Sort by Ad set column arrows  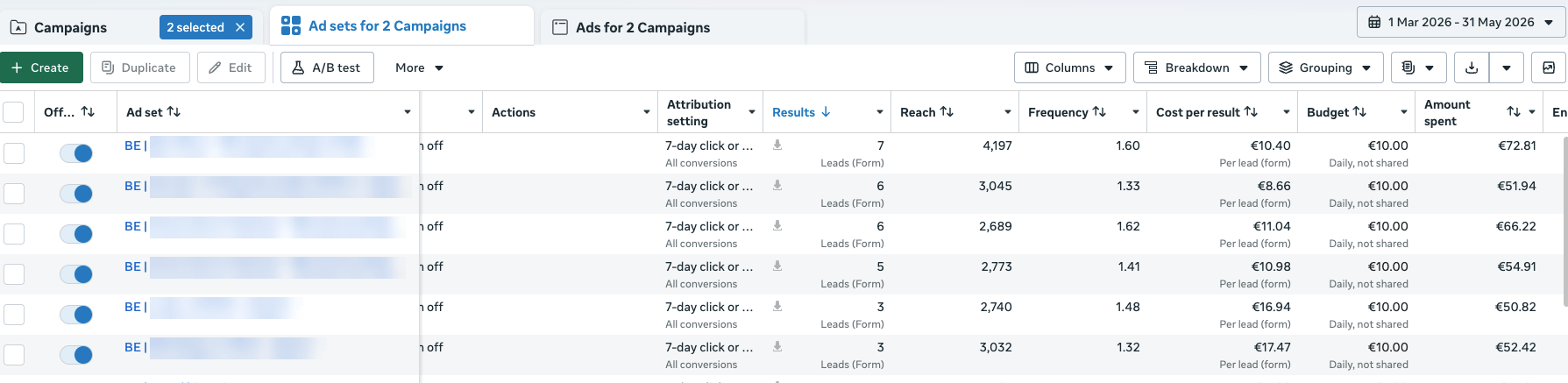pyautogui.click(x=174, y=111)
